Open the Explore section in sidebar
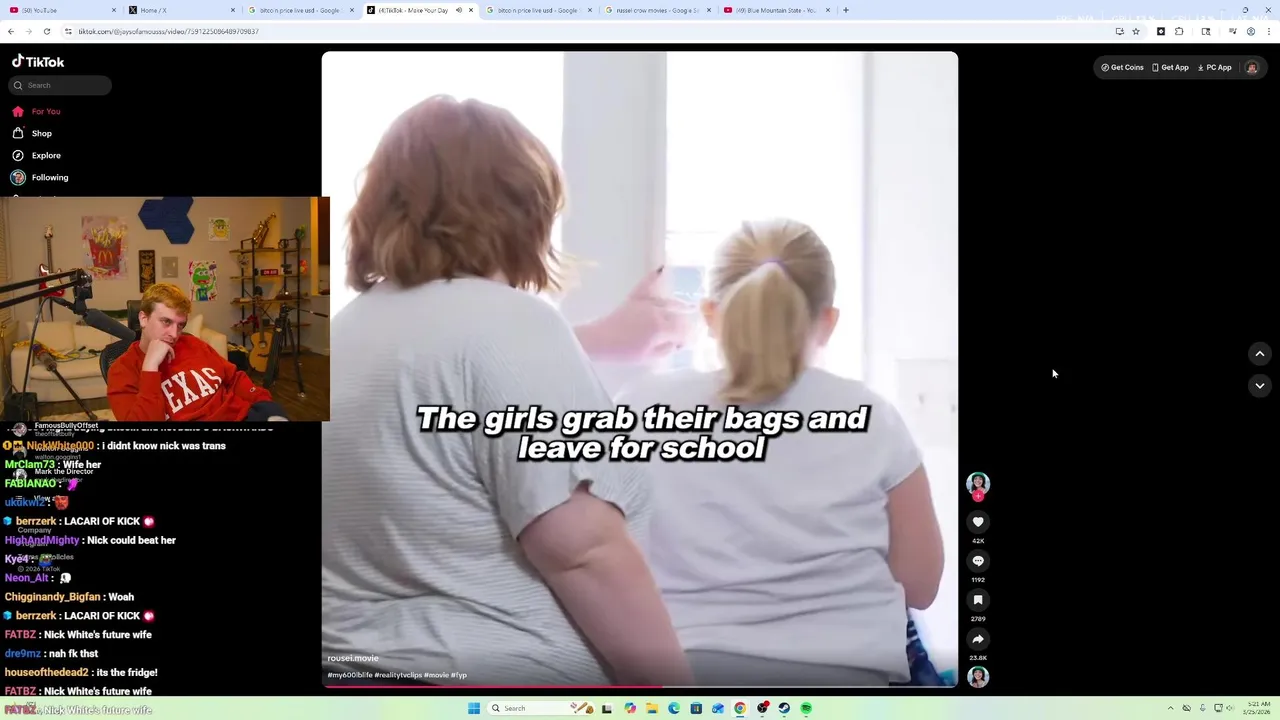Screen dimensions: 1280x720 [x=36, y=155]
